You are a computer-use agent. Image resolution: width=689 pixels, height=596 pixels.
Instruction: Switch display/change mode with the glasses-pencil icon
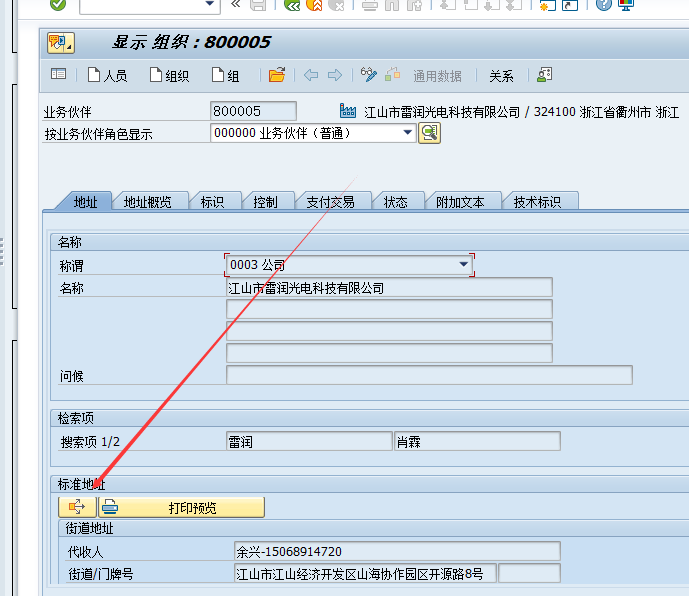(x=369, y=75)
